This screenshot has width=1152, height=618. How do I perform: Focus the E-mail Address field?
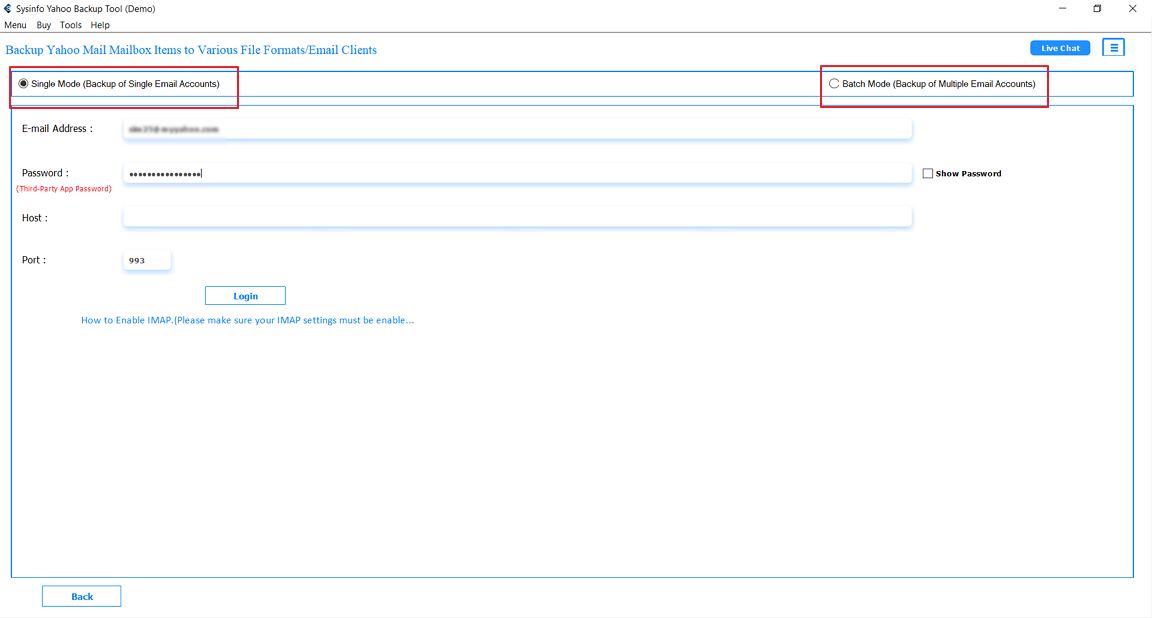[x=517, y=129]
